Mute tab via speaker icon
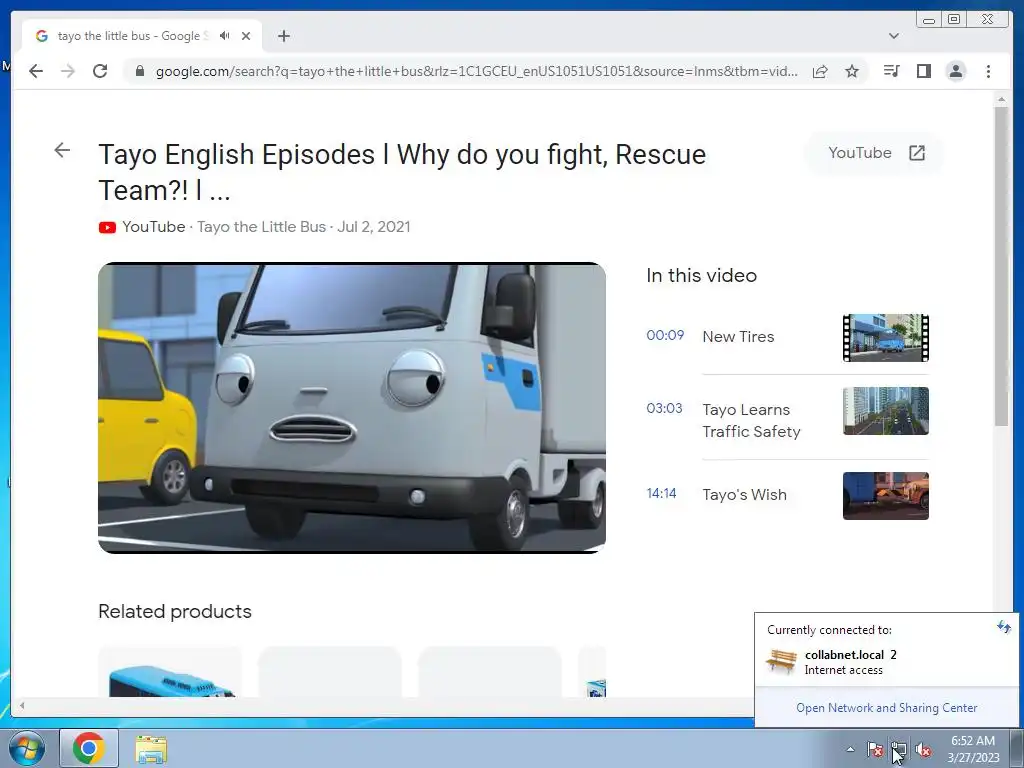The image size is (1024, 768). point(225,36)
